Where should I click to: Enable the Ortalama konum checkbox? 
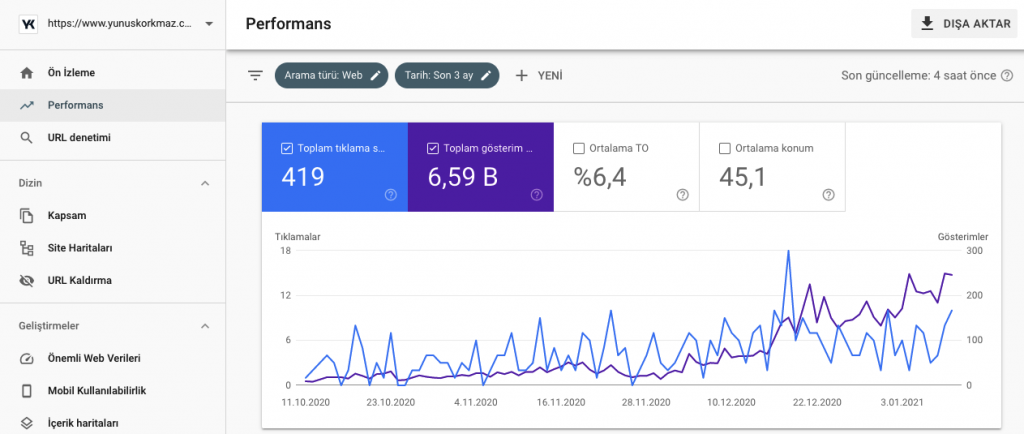[725, 149]
